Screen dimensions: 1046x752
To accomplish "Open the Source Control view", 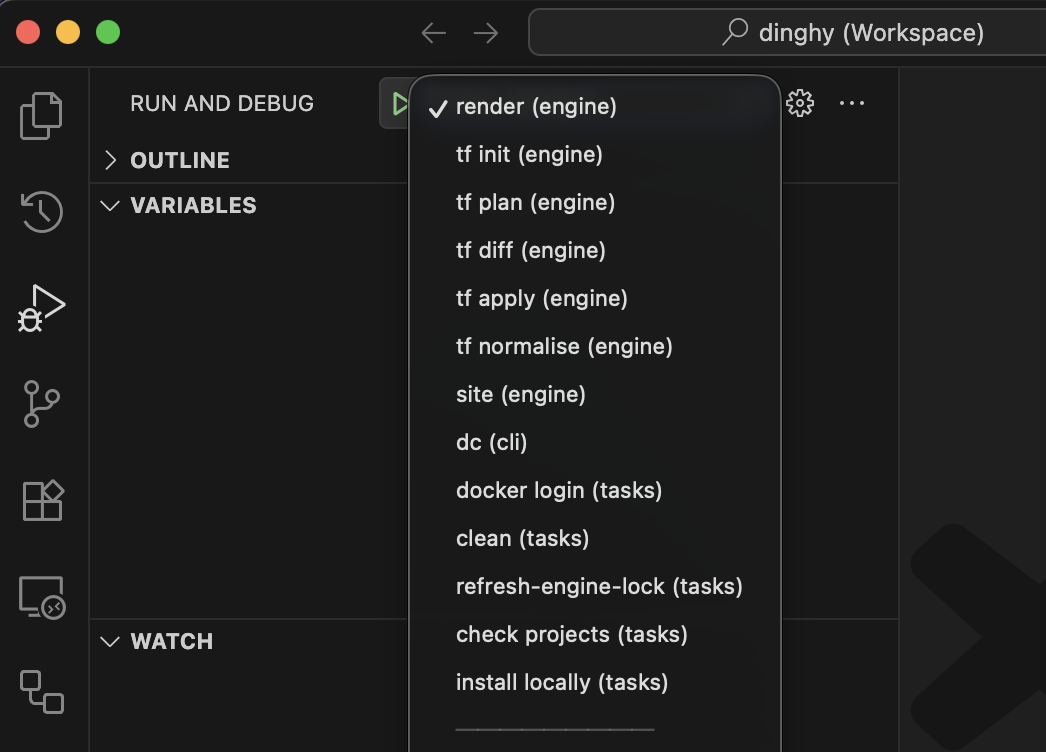I will (42, 404).
